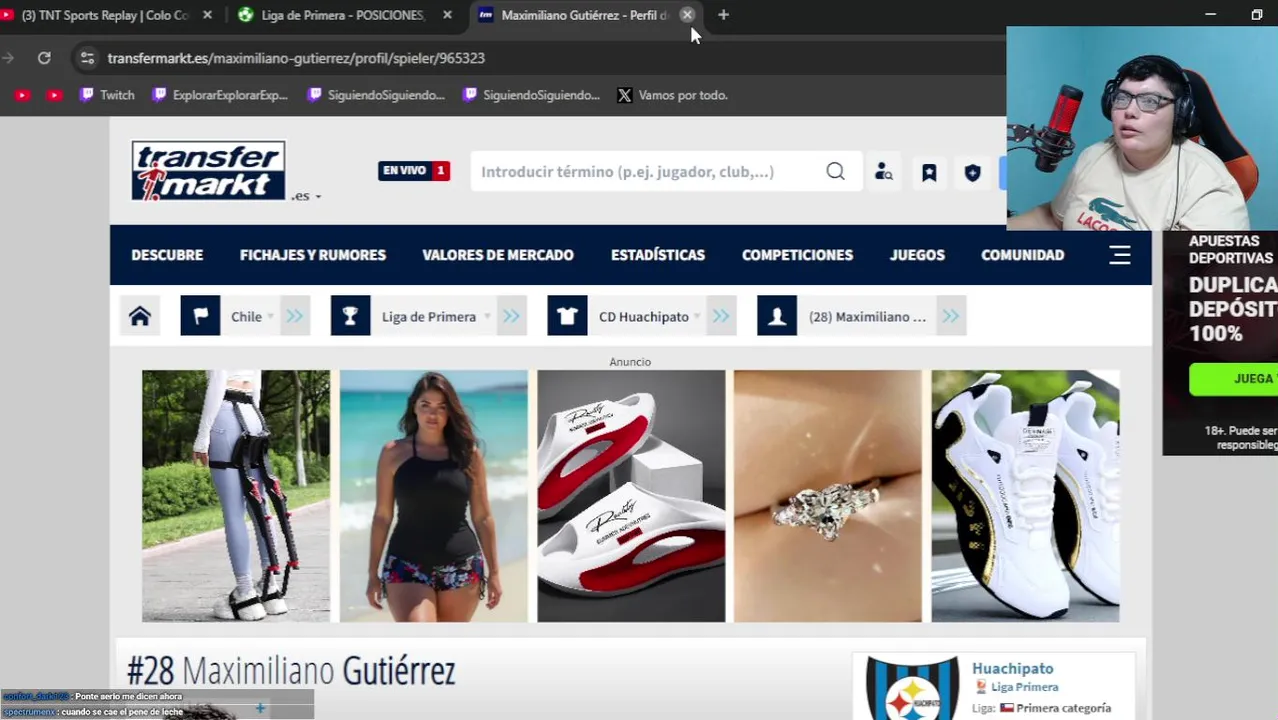Click second YouTube bookmark icon
The height and width of the screenshot is (720, 1278).
54,95
